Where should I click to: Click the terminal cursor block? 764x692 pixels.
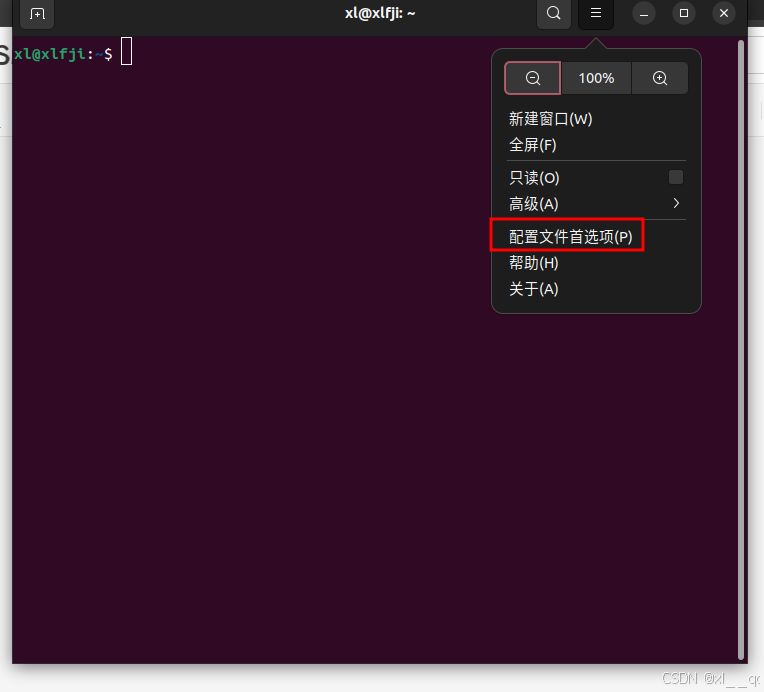pyautogui.click(x=126, y=51)
